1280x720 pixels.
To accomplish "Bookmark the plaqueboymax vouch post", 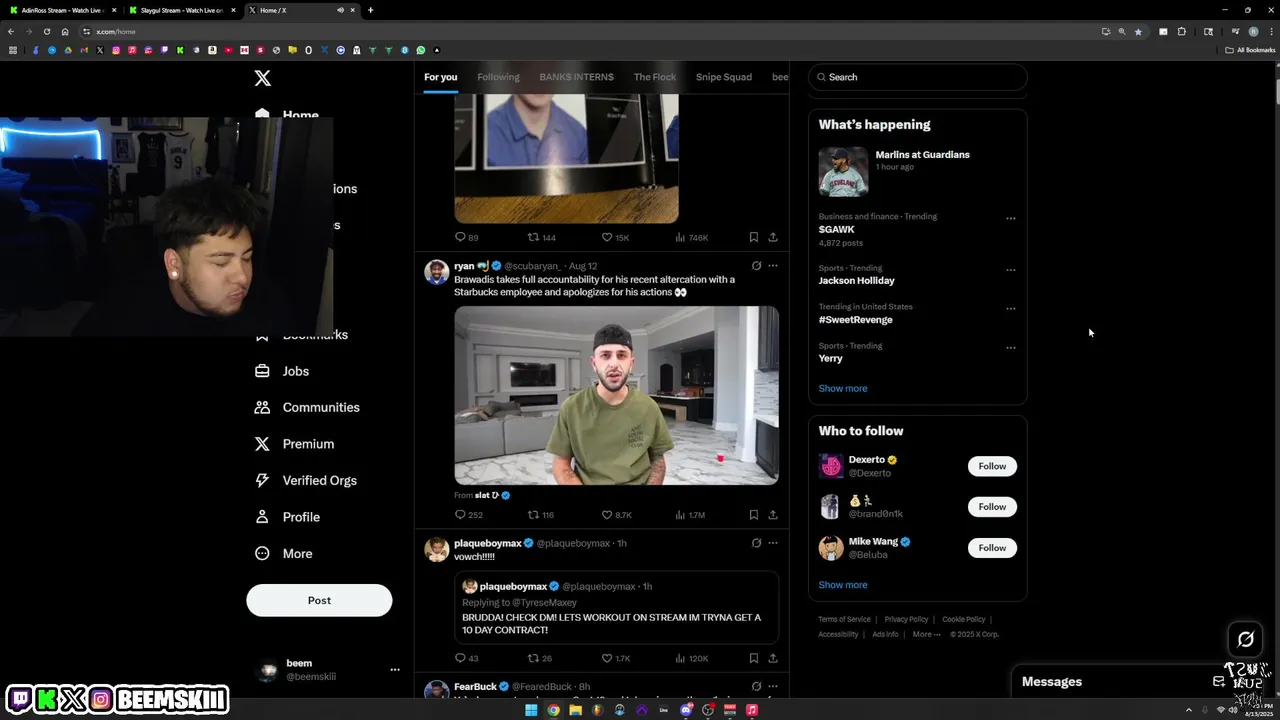I will point(753,658).
